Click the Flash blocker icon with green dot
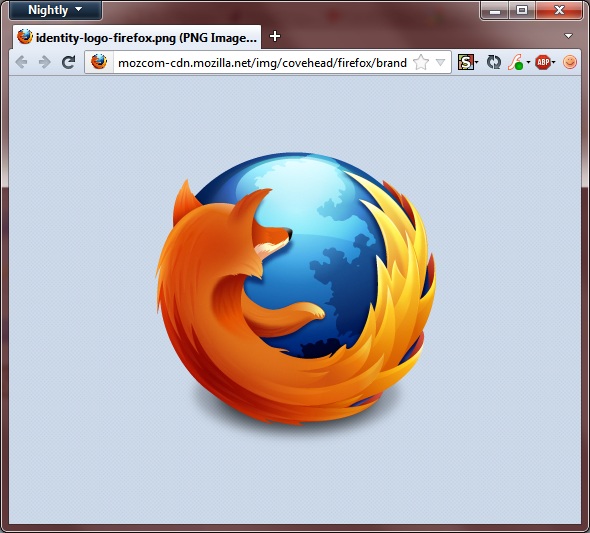Viewport: 590px width, 533px height. [515, 62]
